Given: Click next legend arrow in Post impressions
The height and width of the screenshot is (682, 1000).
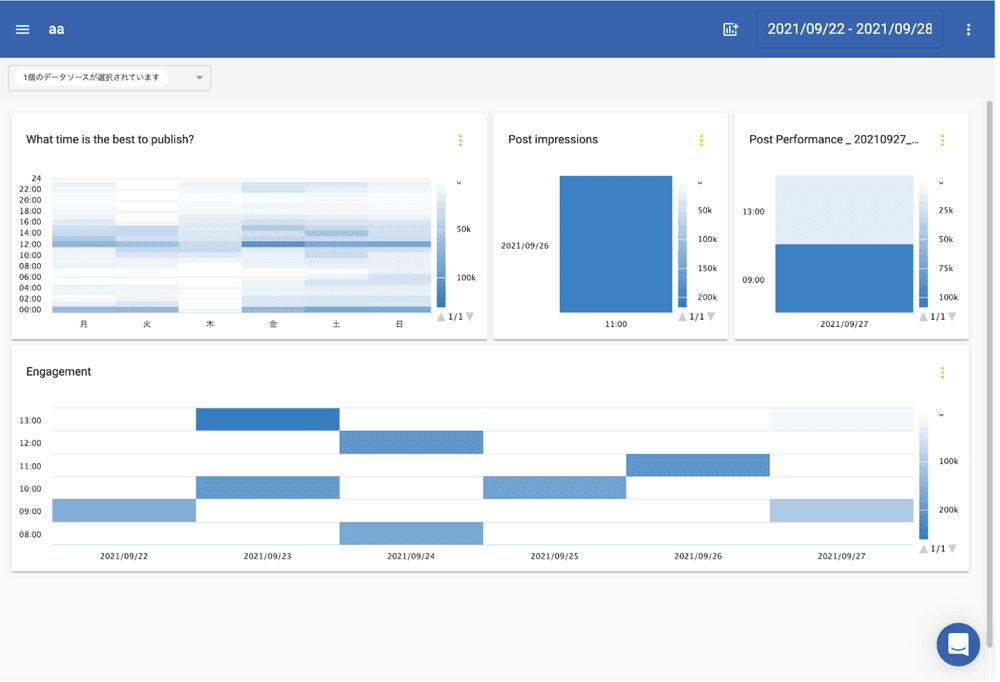Looking at the screenshot, I should pos(711,317).
